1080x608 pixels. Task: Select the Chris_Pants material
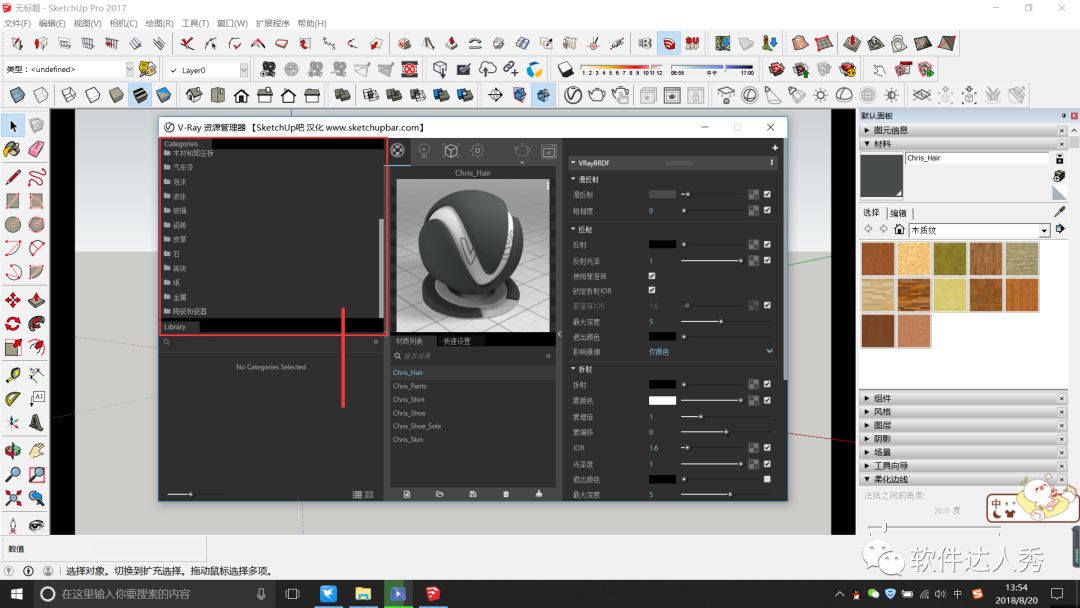click(410, 386)
